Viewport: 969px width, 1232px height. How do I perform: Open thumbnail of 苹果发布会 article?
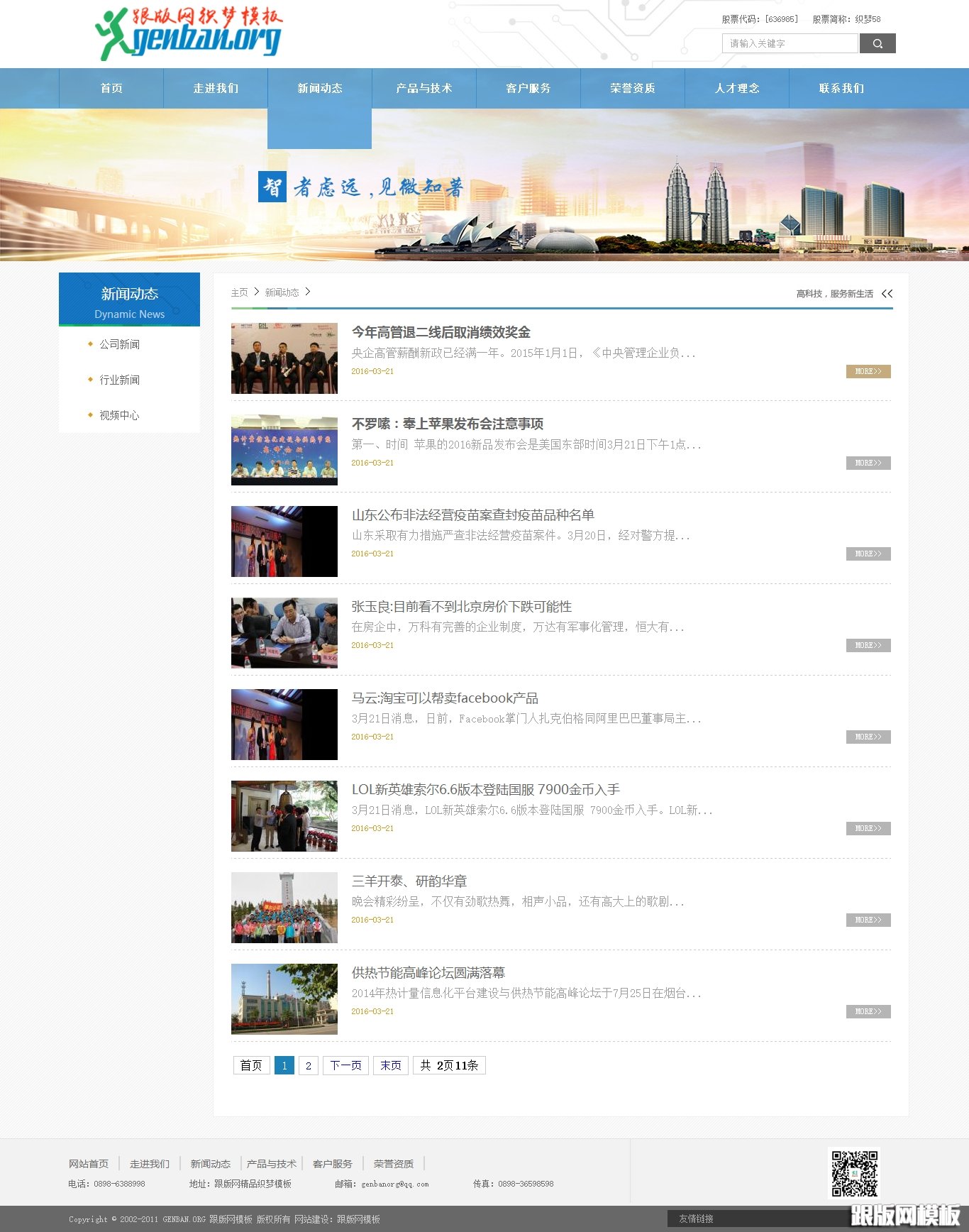[284, 450]
